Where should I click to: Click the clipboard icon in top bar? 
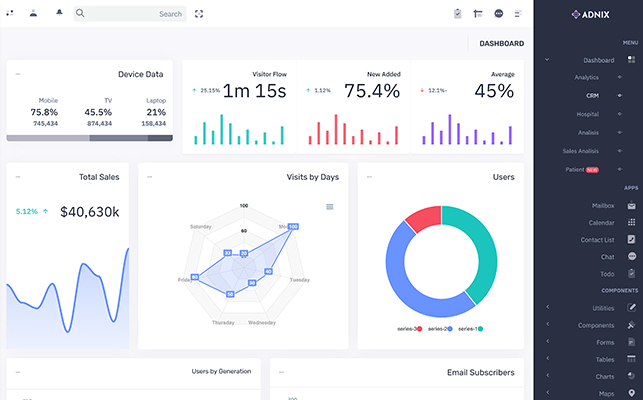tap(457, 14)
